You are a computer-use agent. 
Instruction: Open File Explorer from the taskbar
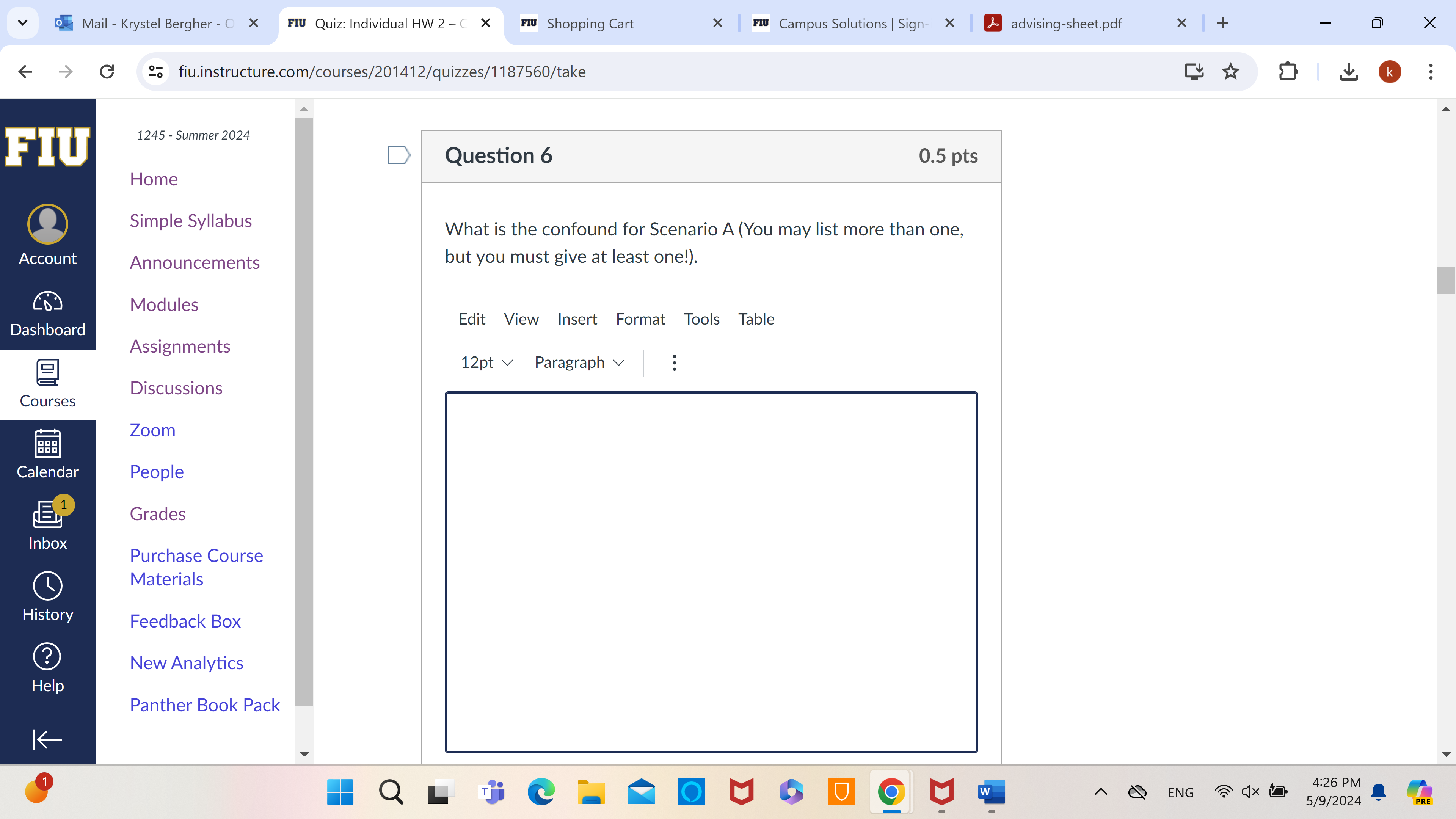click(x=591, y=792)
